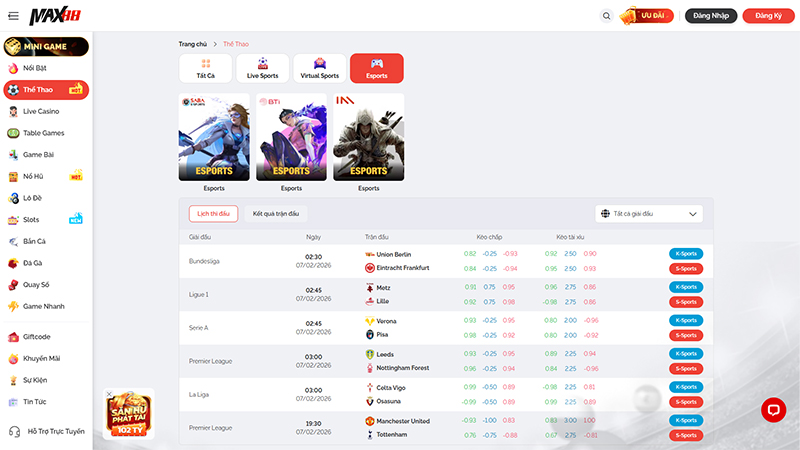The width and height of the screenshot is (800, 450).
Task: Click the Manchester United team name
Action: coord(403,421)
